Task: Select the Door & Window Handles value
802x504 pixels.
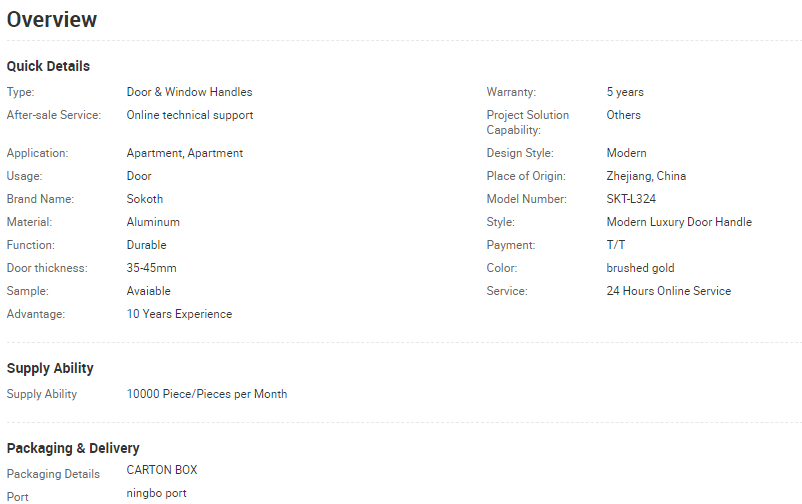Action: (x=189, y=92)
